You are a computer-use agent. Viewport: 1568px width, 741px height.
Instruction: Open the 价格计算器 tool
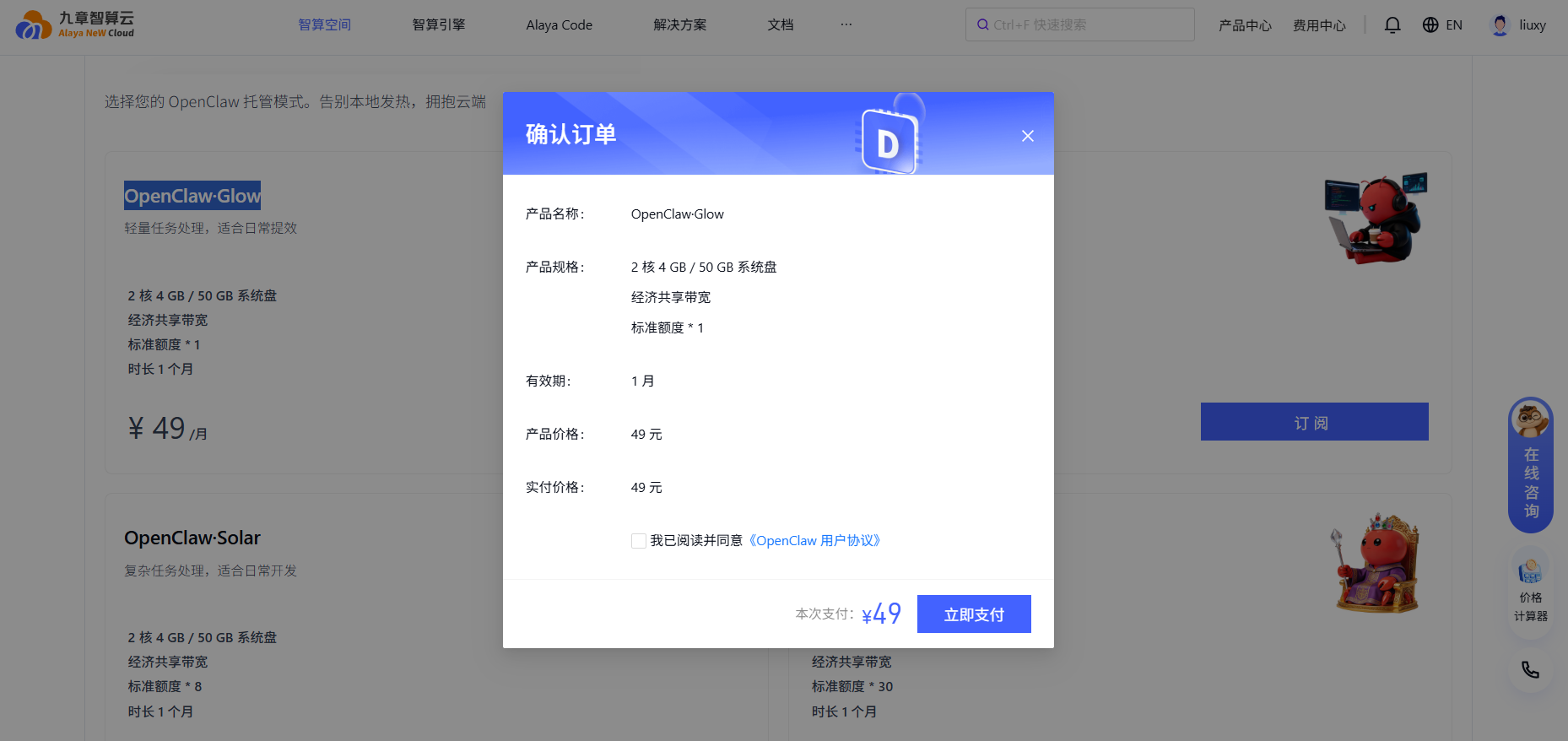[x=1531, y=592]
